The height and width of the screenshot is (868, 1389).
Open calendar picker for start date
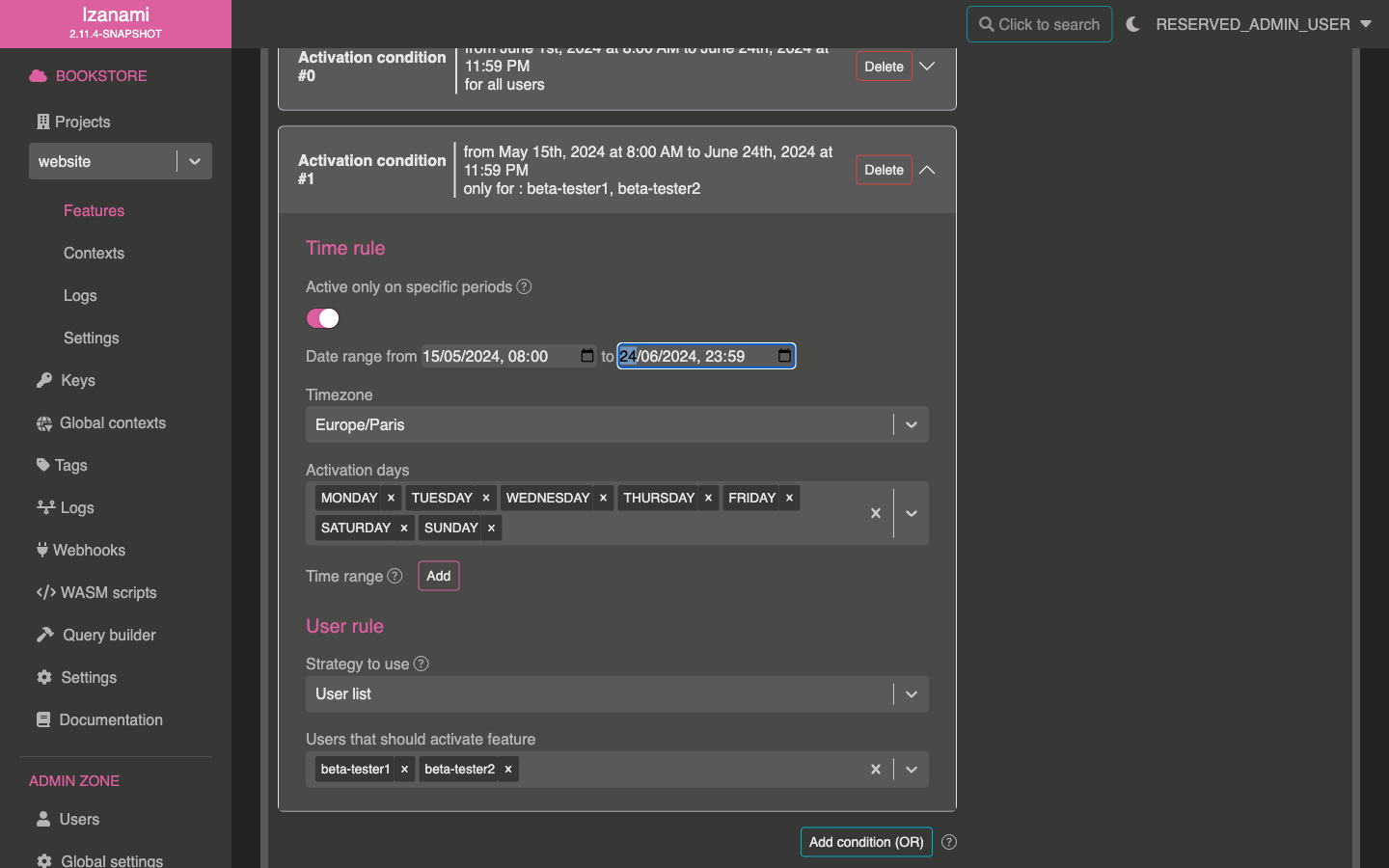pos(587,356)
